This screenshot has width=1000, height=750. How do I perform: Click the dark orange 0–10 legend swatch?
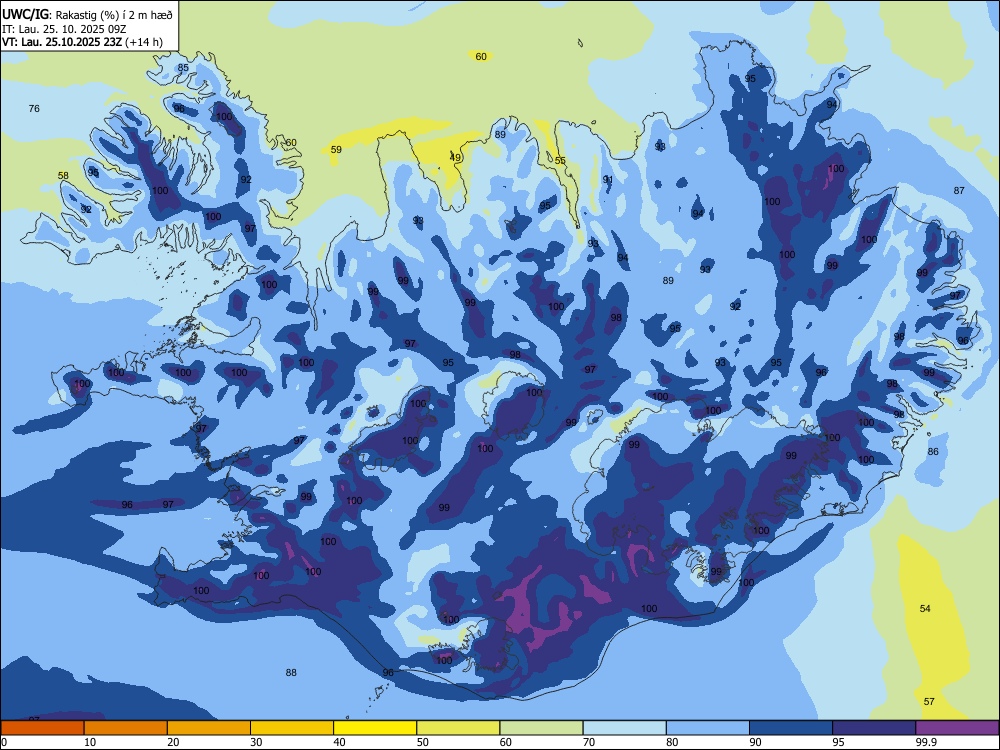pos(42,728)
